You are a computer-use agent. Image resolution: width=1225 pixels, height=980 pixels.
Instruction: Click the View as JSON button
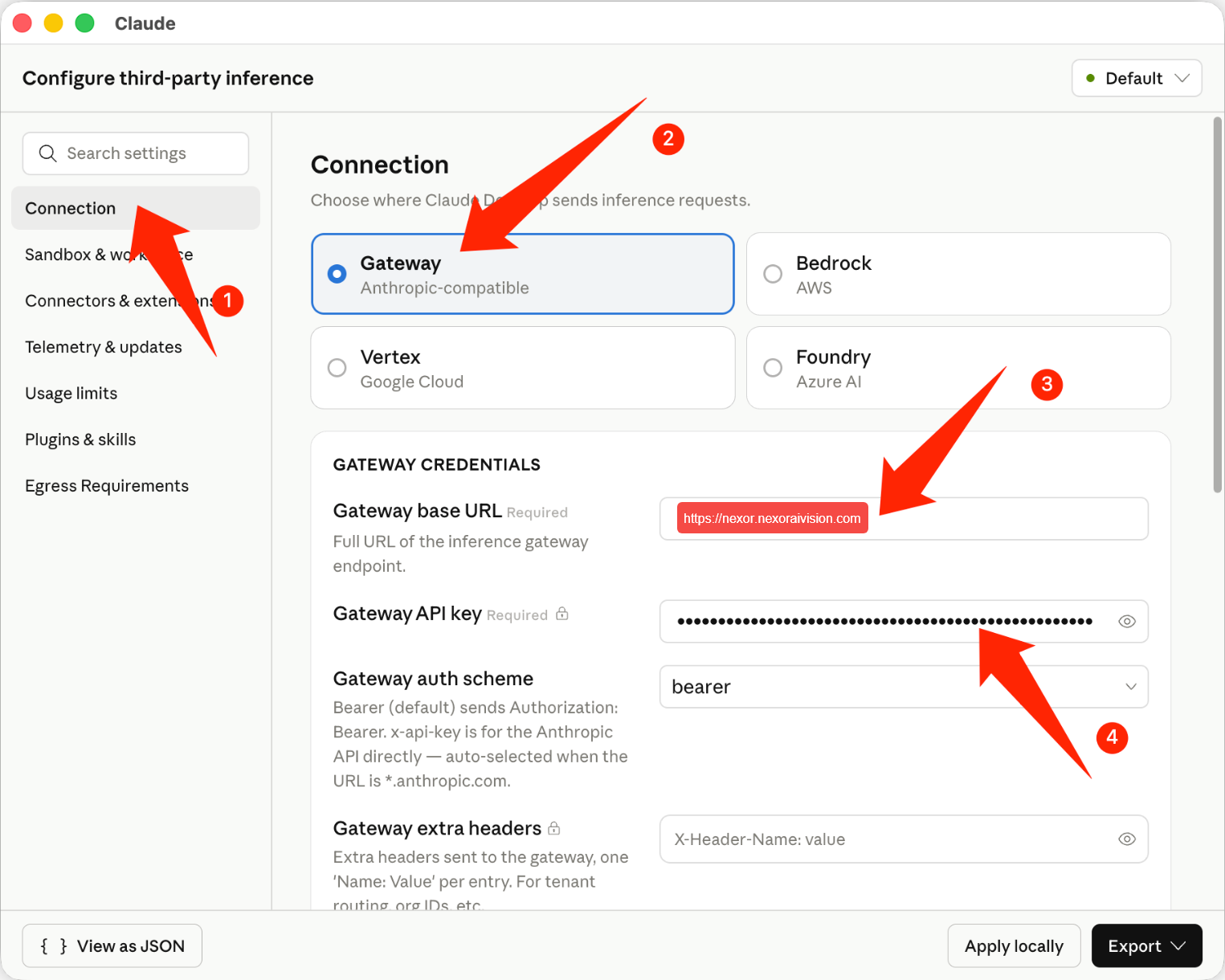pos(112,946)
